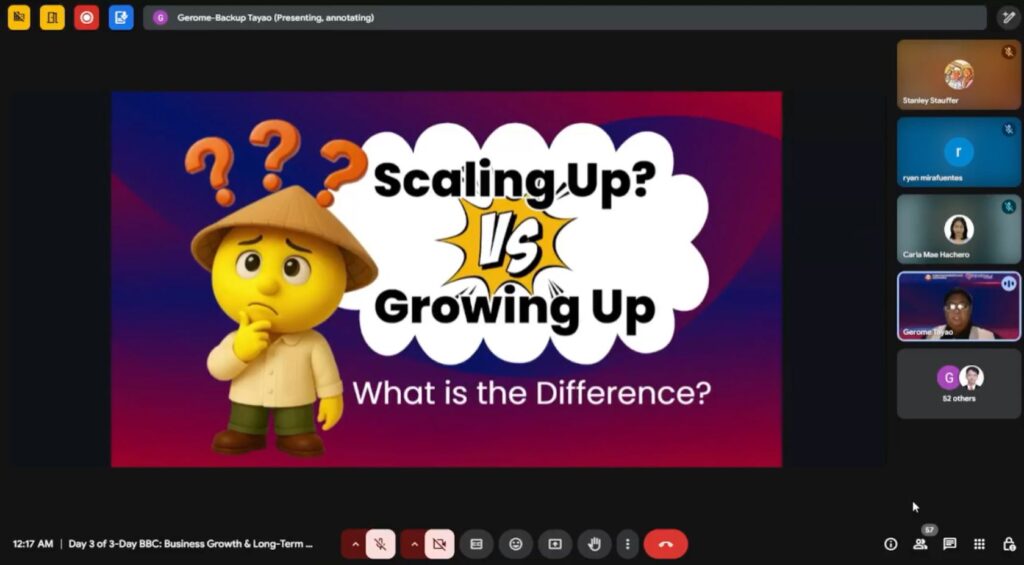Send a reaction with the emoji button
Viewport: 1024px width, 565px height.
coord(516,544)
